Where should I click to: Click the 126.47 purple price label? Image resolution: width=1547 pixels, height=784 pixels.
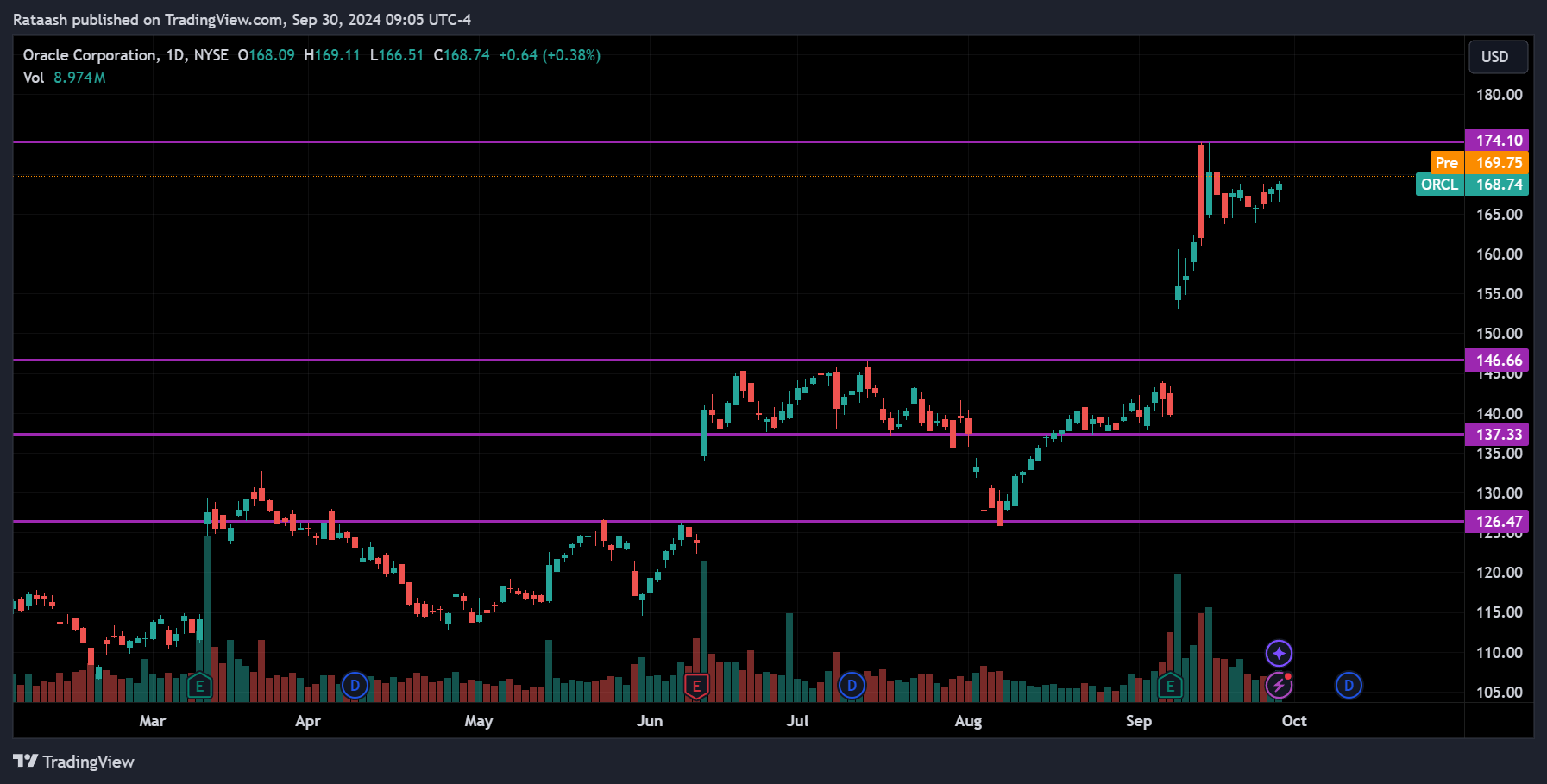tap(1497, 521)
